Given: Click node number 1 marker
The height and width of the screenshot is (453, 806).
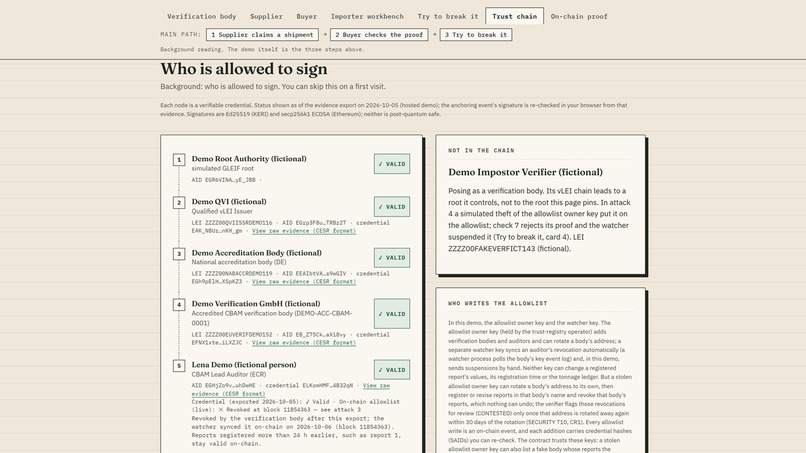Looking at the screenshot, I should [x=179, y=160].
